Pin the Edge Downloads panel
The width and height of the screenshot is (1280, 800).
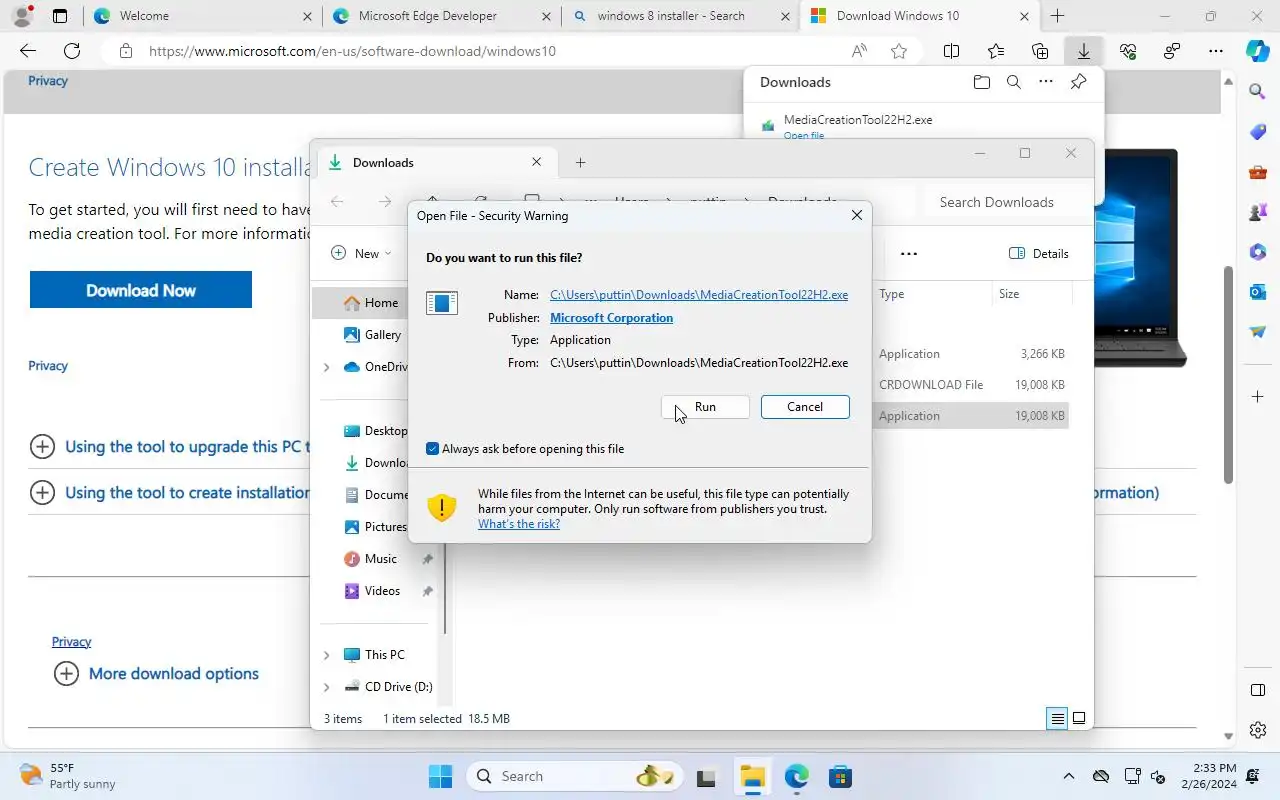tap(1078, 82)
